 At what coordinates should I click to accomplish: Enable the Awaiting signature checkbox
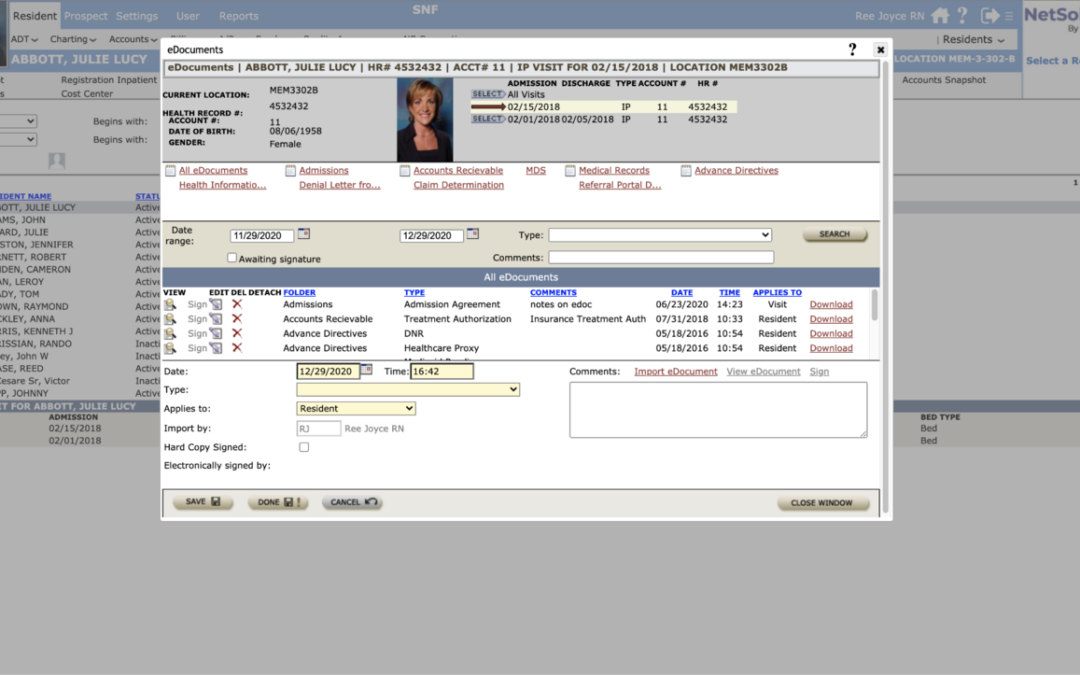pos(232,258)
